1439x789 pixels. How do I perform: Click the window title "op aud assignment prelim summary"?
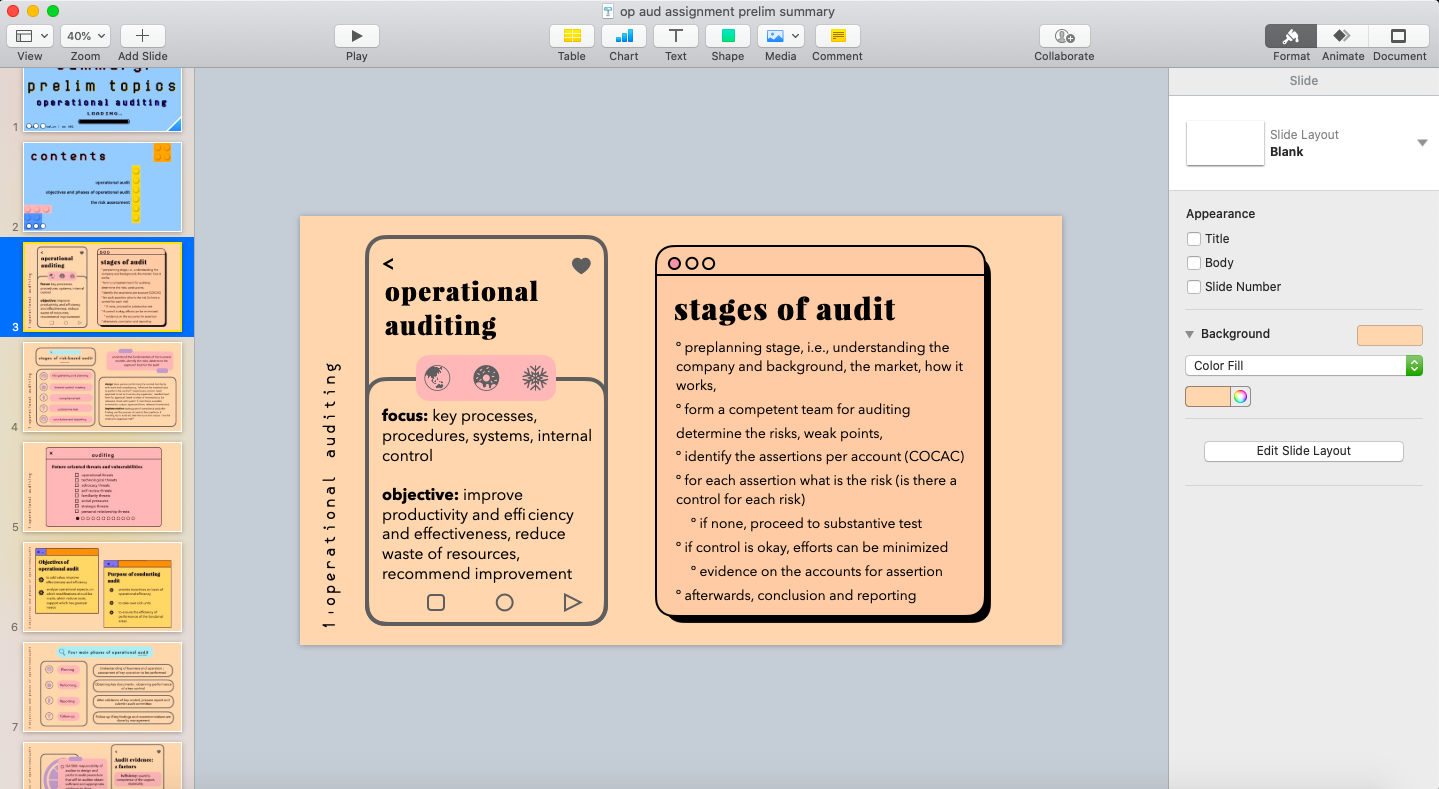click(727, 12)
